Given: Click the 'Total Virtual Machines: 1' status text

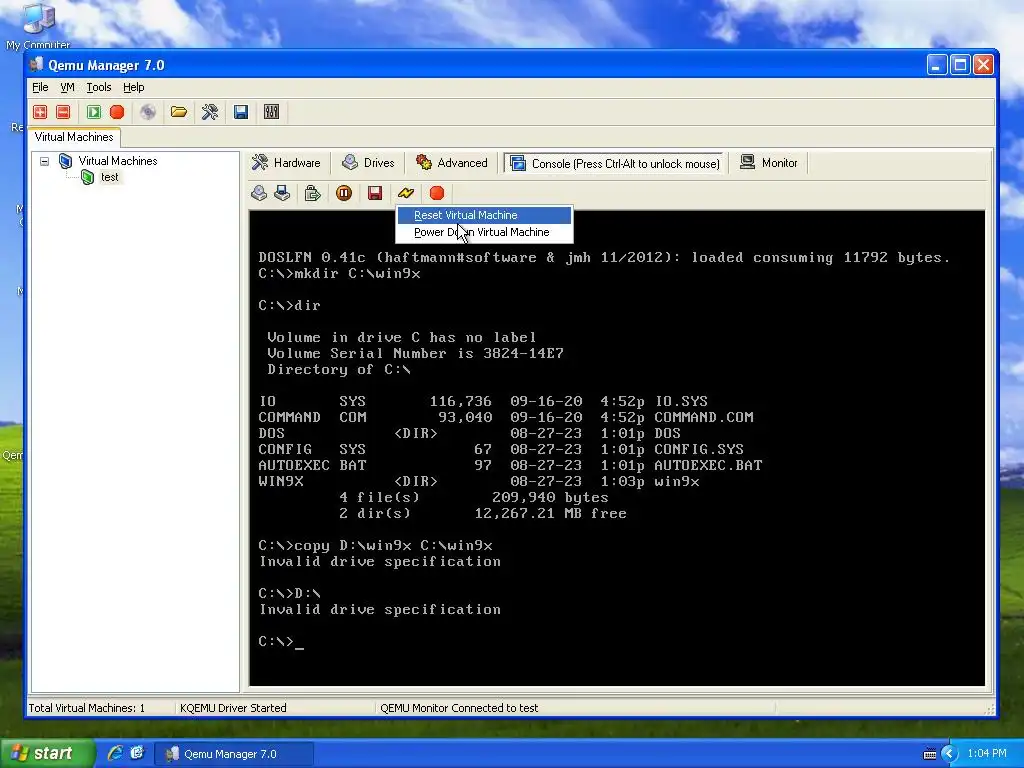Looking at the screenshot, I should (x=87, y=708).
